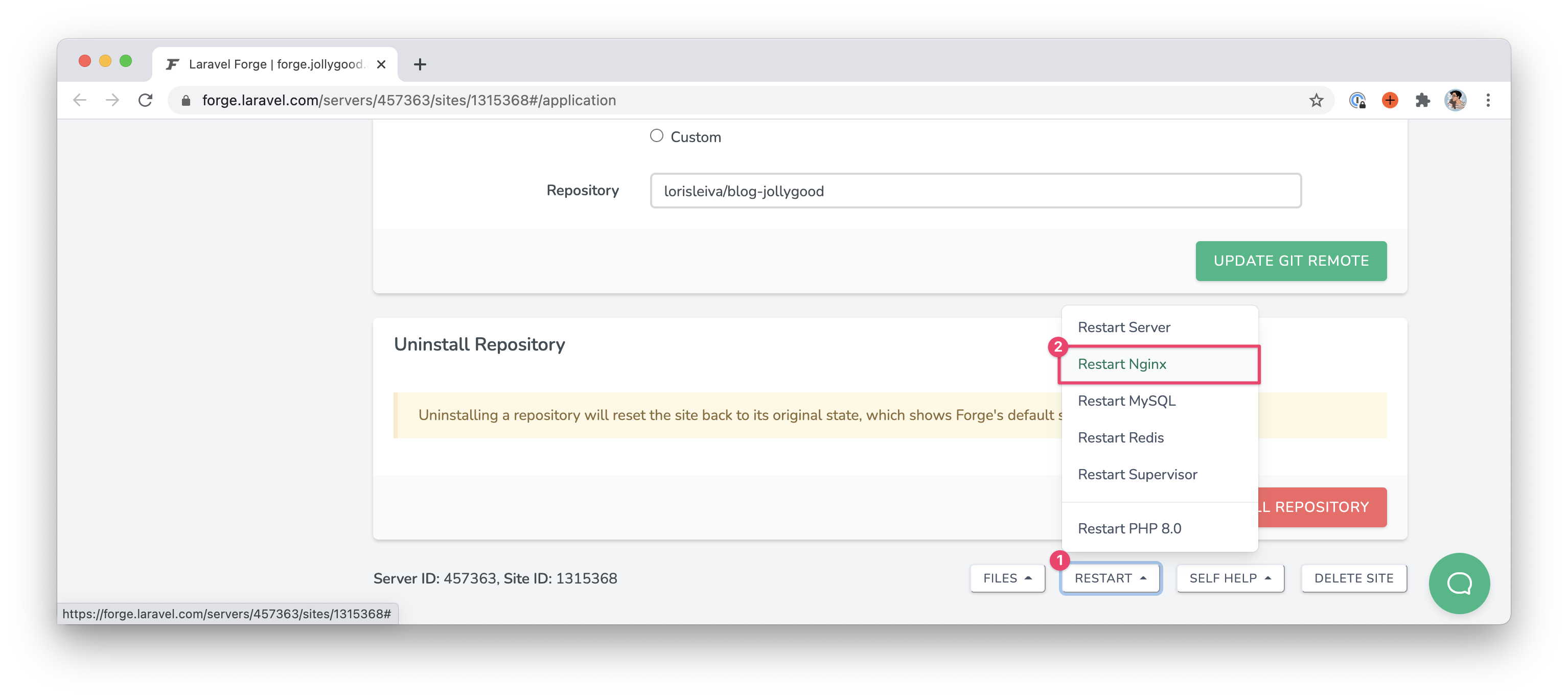Viewport: 1568px width, 700px height.
Task: Click the Restart MySQL option
Action: [1127, 400]
